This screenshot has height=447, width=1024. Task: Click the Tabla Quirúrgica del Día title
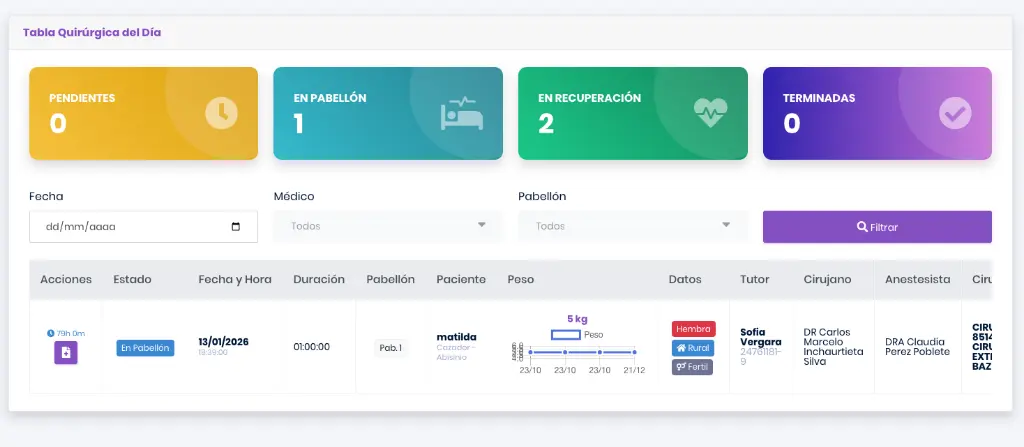pos(92,32)
